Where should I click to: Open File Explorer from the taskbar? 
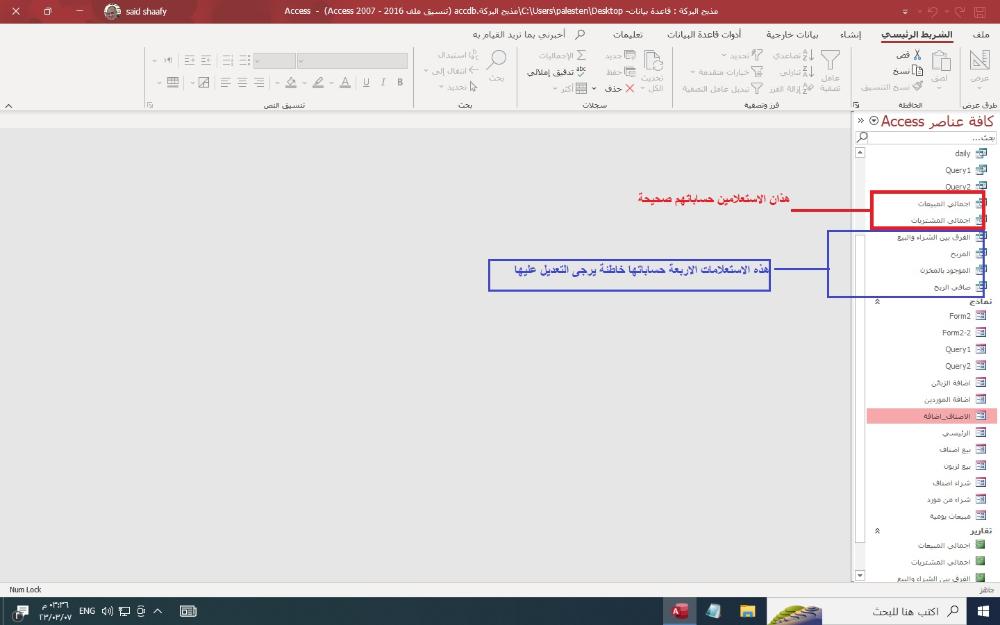point(747,611)
